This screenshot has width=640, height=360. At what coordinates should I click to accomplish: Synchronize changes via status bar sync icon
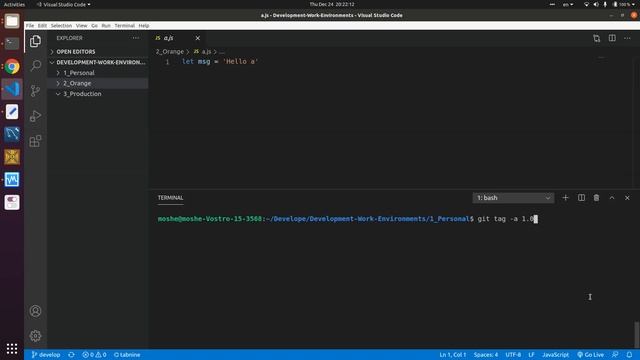tap(71, 355)
